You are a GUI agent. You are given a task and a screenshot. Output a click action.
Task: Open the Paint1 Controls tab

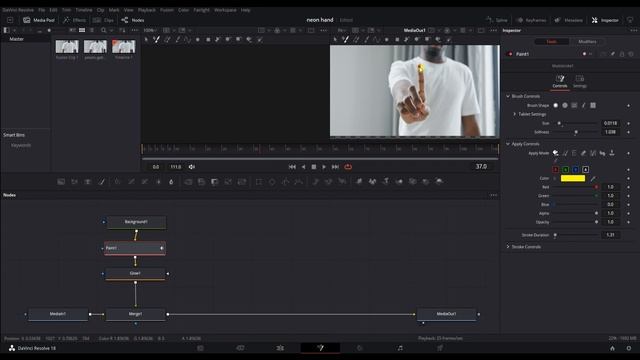click(560, 81)
